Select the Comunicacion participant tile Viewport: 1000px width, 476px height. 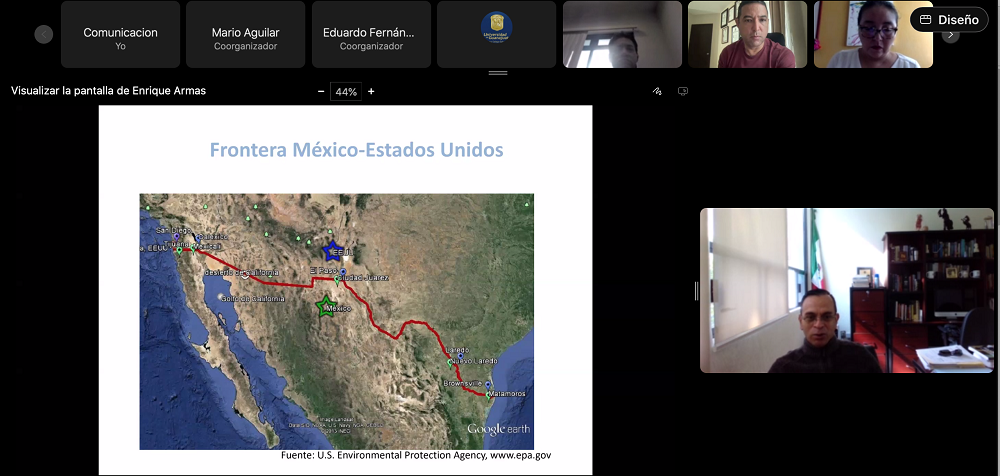tap(120, 35)
